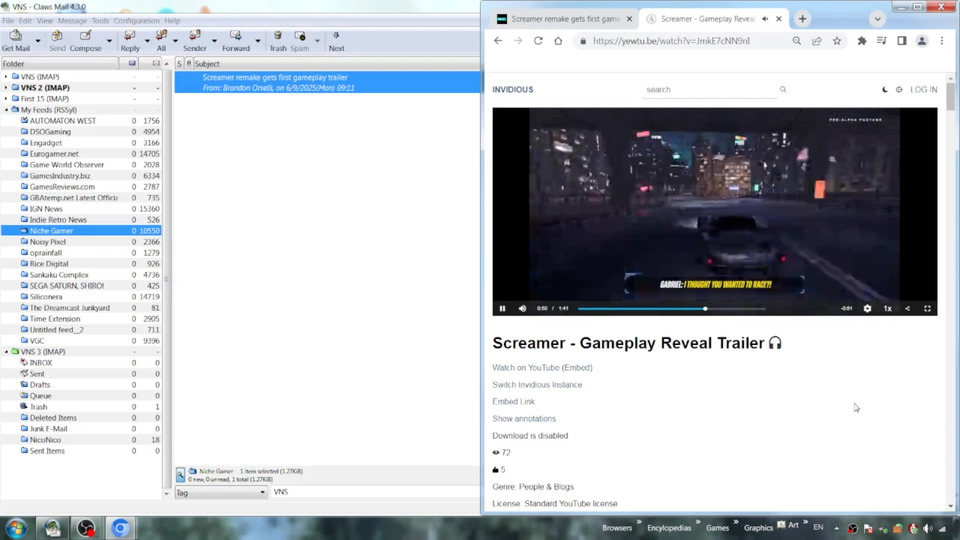
Task: Click the Forward toolbar icon
Action: tap(236, 40)
